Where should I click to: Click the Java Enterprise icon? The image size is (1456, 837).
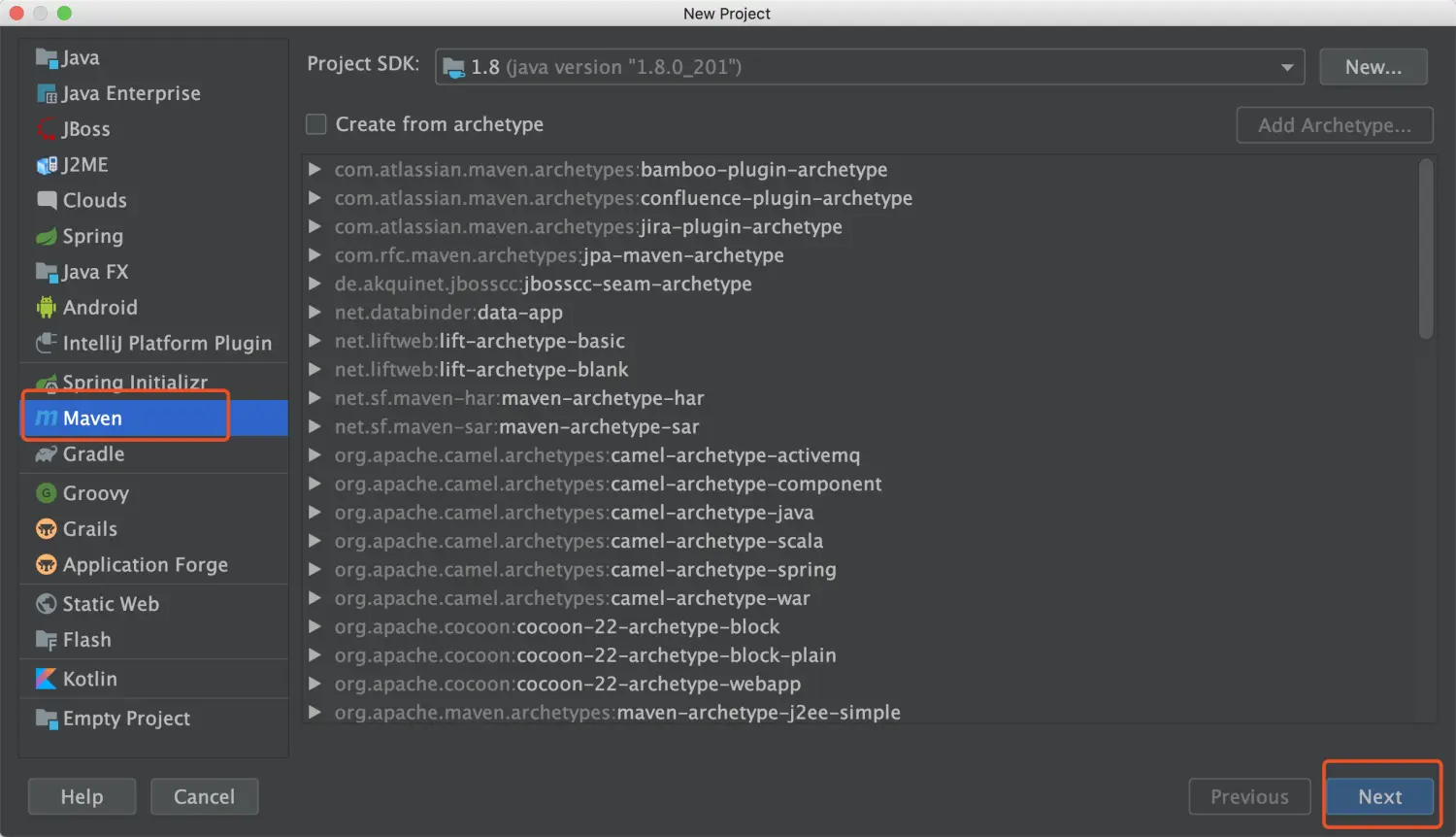click(47, 93)
